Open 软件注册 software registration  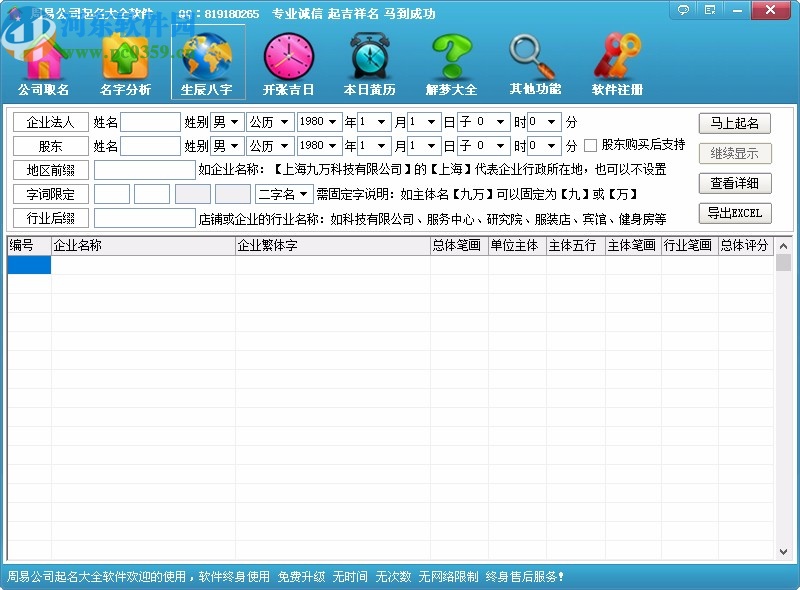pos(616,57)
